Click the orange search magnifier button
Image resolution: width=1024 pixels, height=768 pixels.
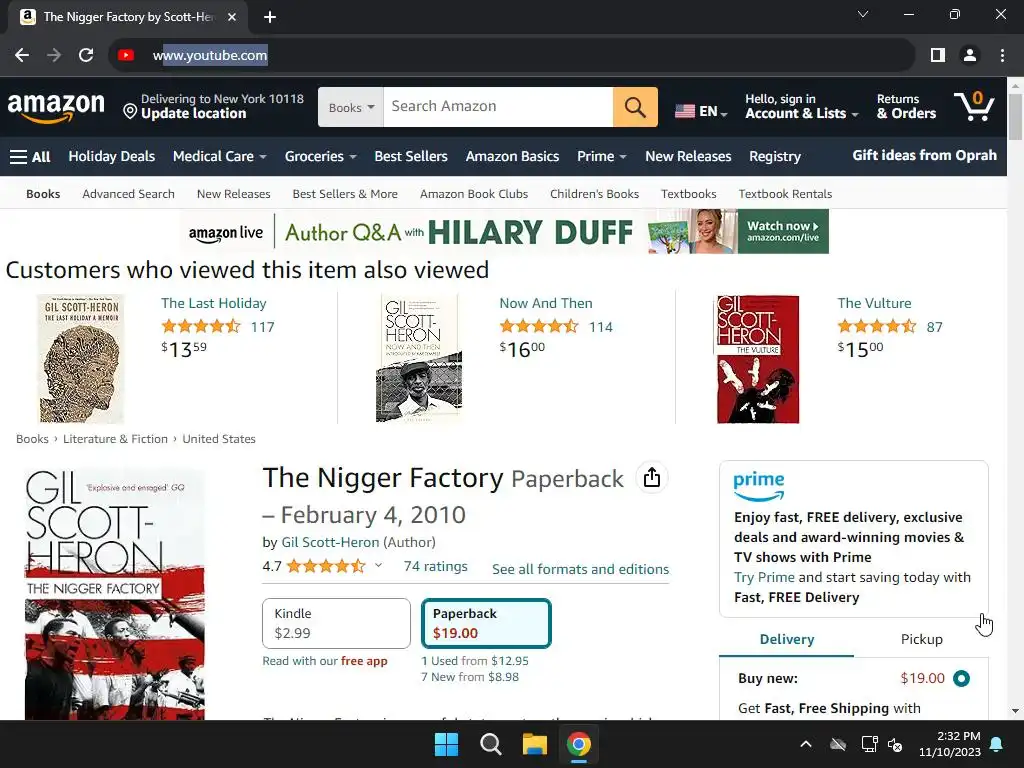(635, 107)
